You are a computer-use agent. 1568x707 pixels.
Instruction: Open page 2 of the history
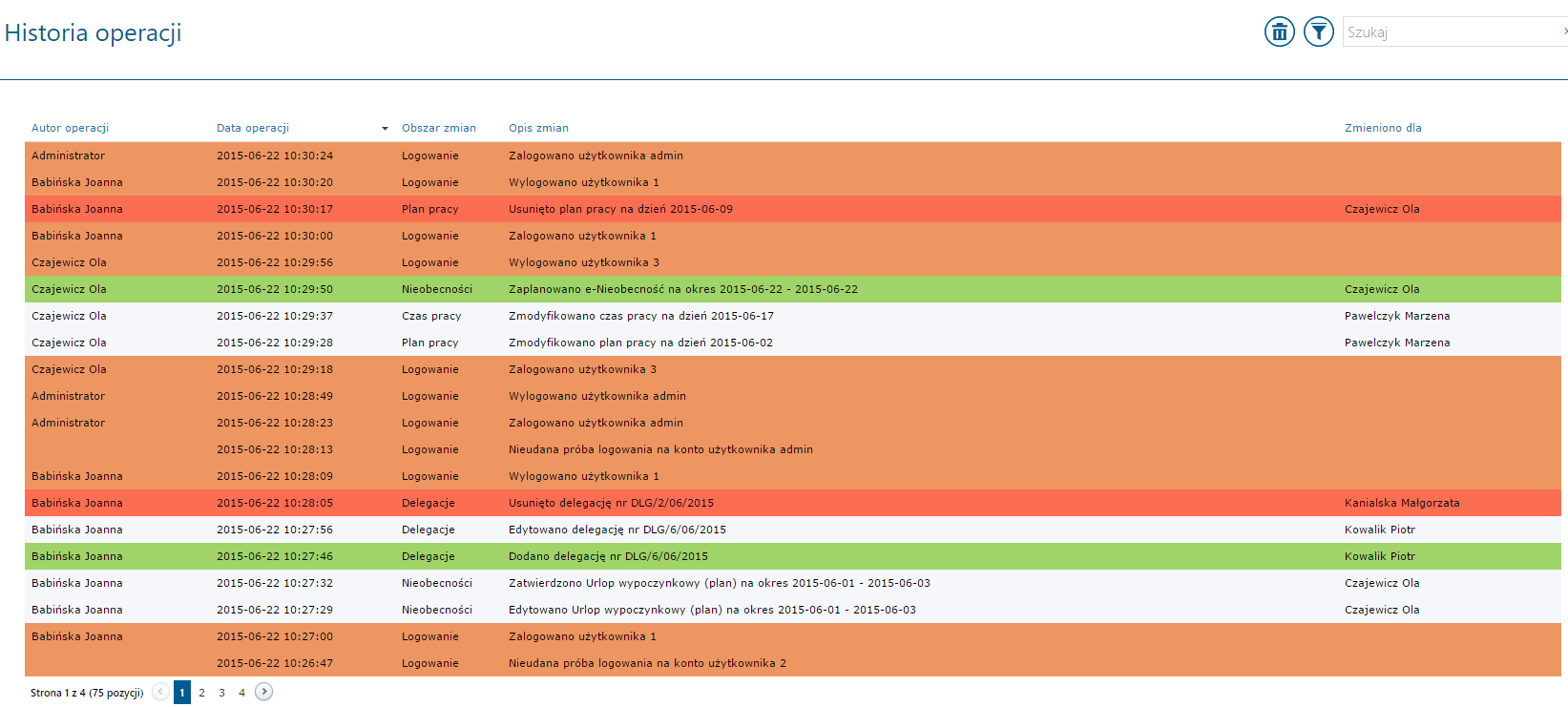(x=201, y=693)
